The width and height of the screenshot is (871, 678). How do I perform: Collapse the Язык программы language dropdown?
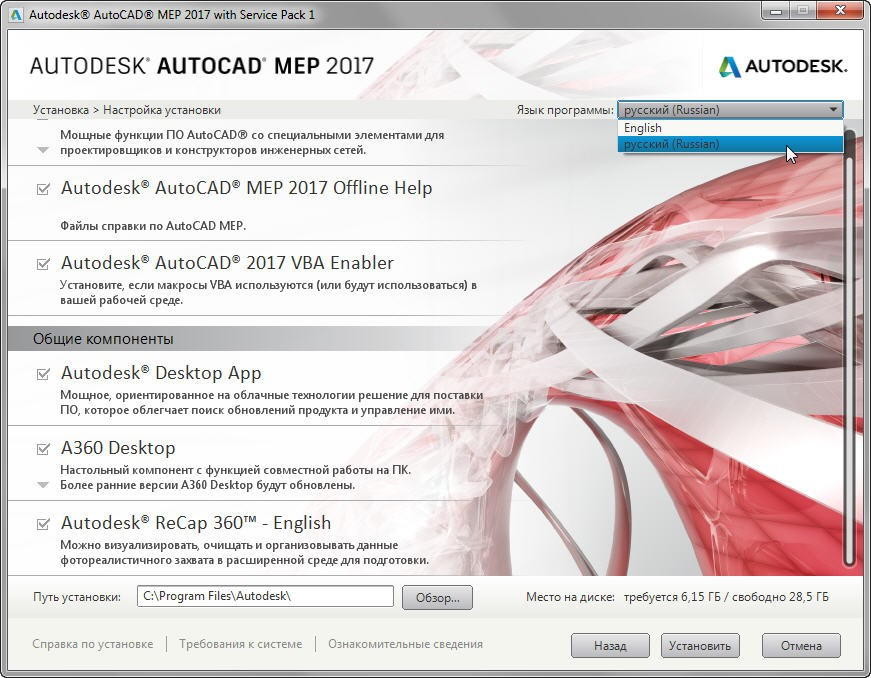832,110
